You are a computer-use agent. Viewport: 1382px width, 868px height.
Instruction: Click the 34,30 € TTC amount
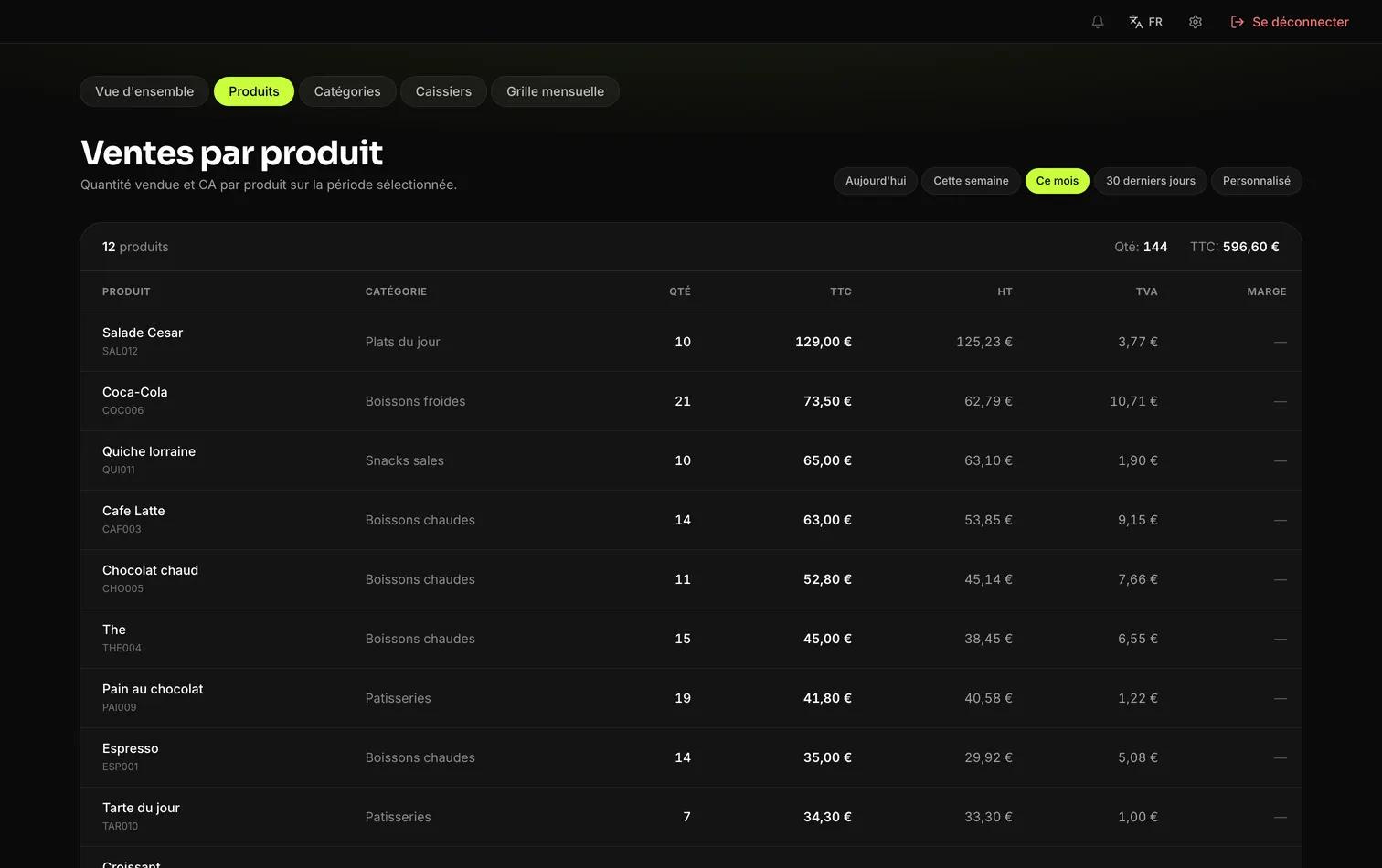(x=827, y=817)
